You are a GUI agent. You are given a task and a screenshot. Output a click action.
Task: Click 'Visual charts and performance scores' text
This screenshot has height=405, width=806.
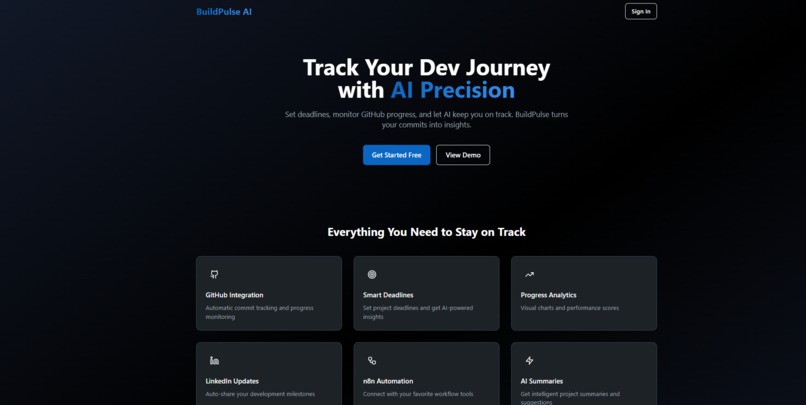coord(570,308)
